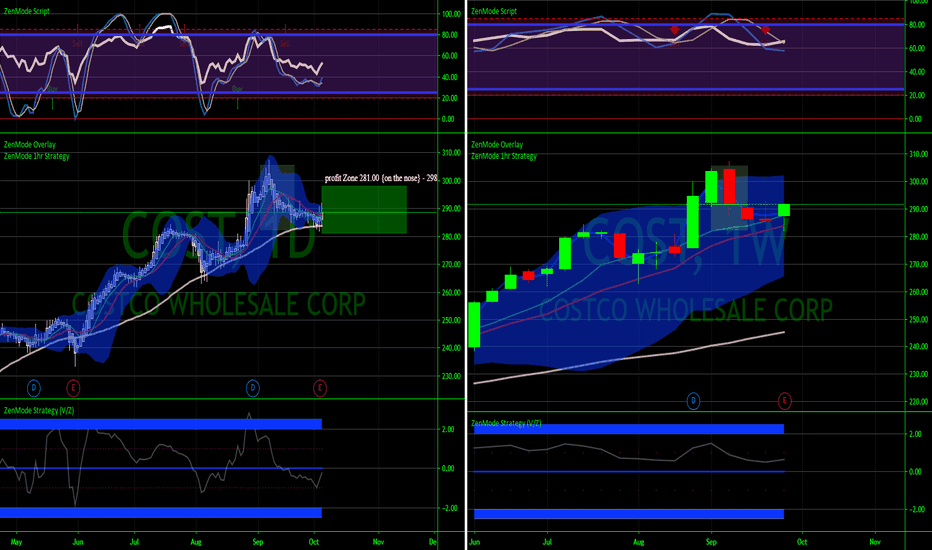Select the ZenMode Overlay label on the daily chart
Viewport: 932px width, 550px height.
point(30,144)
